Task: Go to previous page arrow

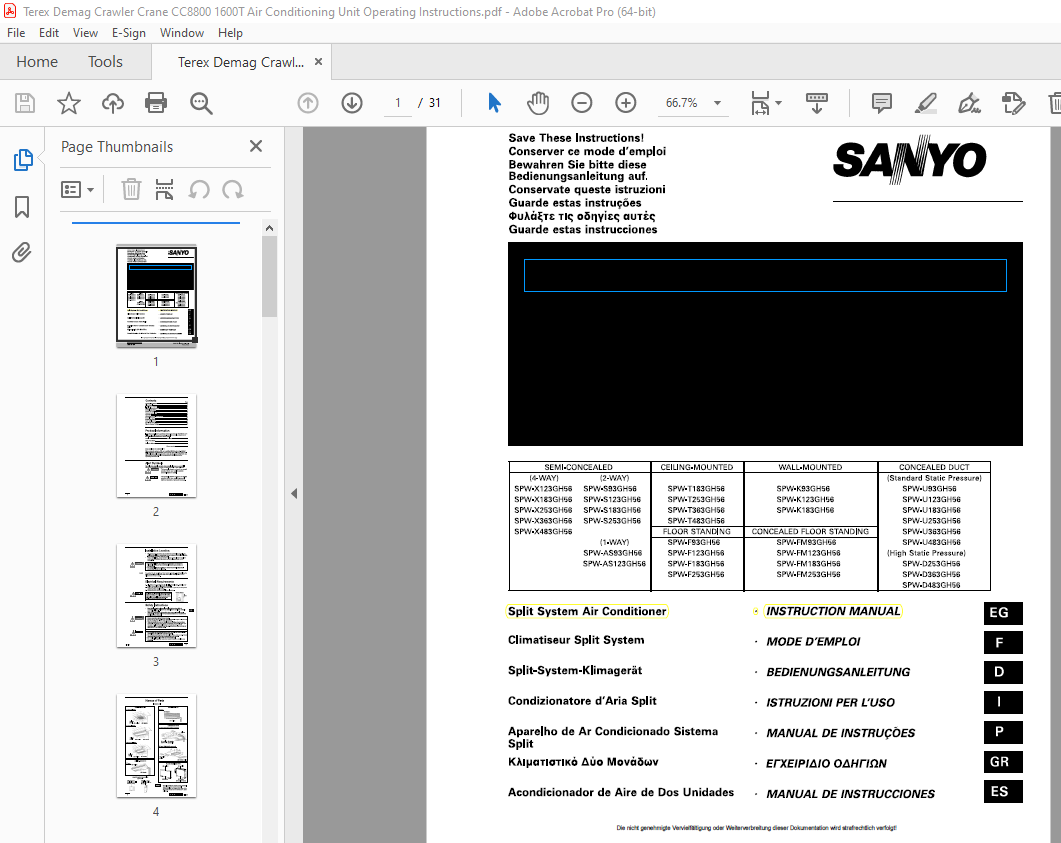Action: [308, 103]
